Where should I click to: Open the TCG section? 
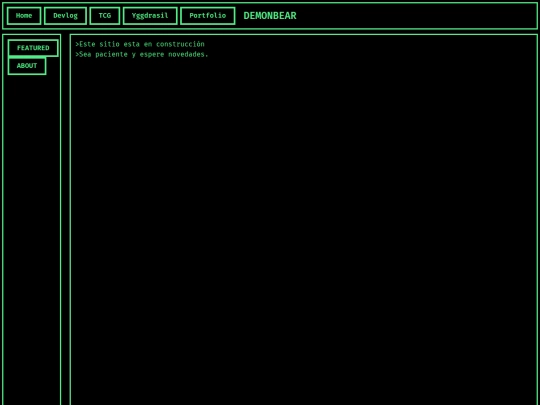tap(105, 16)
